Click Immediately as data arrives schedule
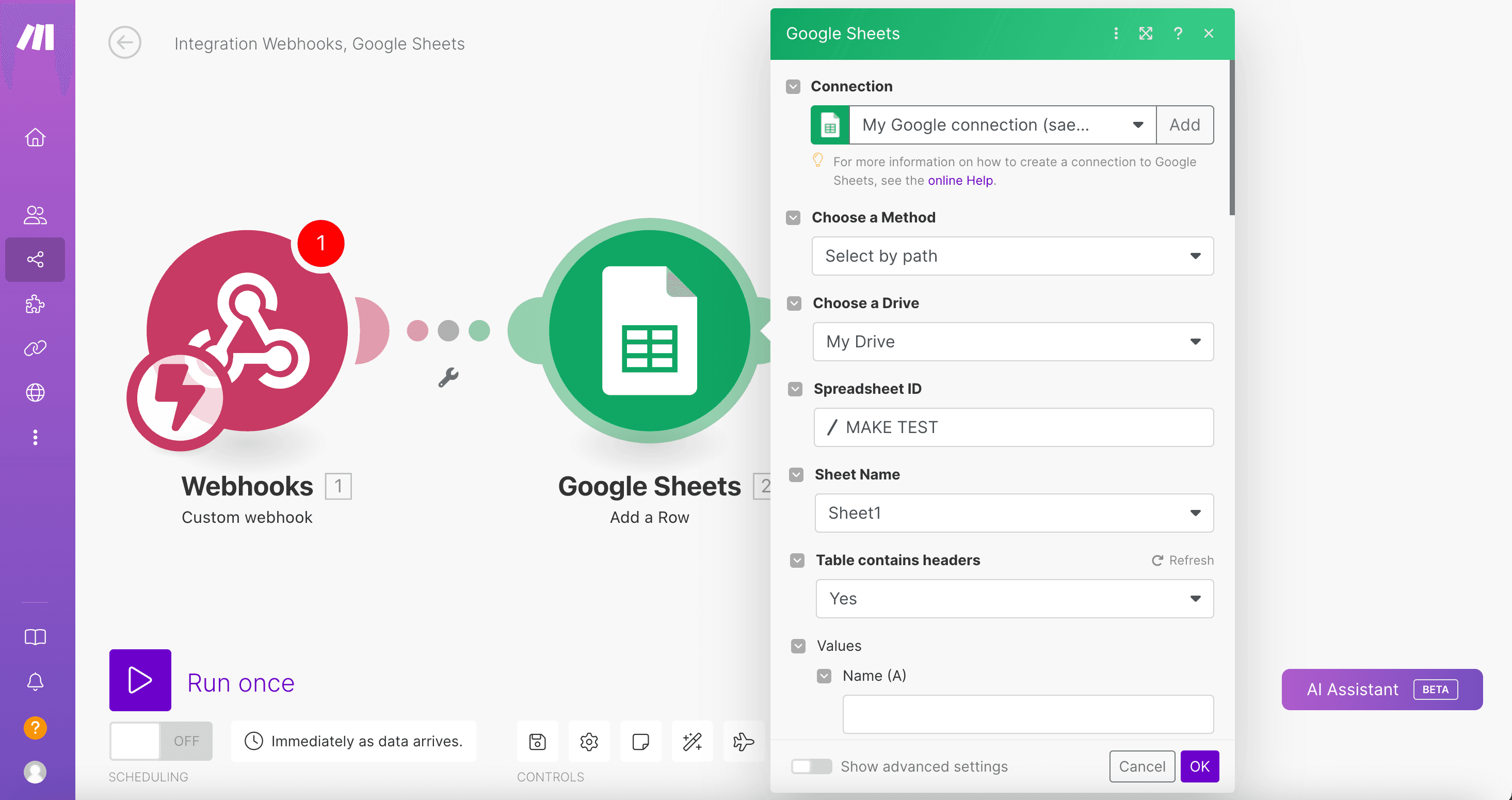Screen dimensions: 1512x800 [354, 741]
